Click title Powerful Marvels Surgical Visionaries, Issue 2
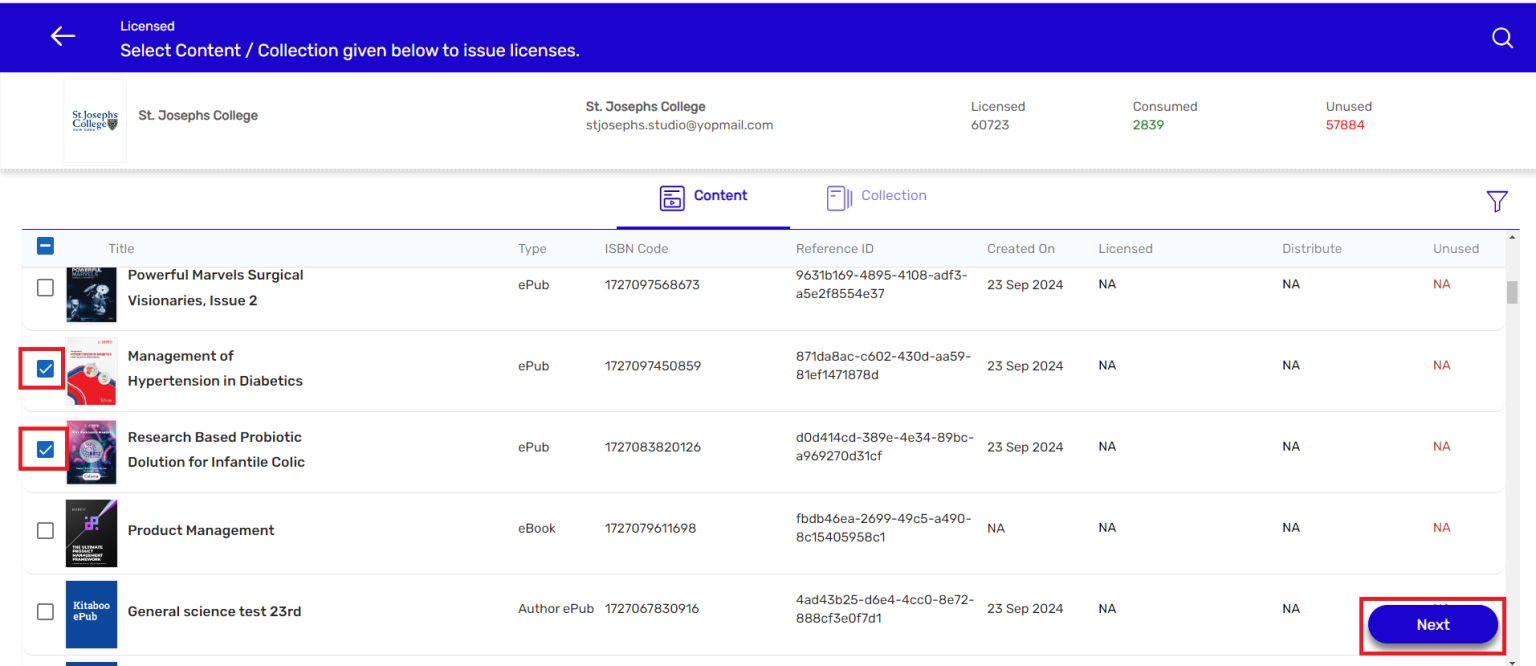The image size is (1536, 666). click(x=215, y=288)
